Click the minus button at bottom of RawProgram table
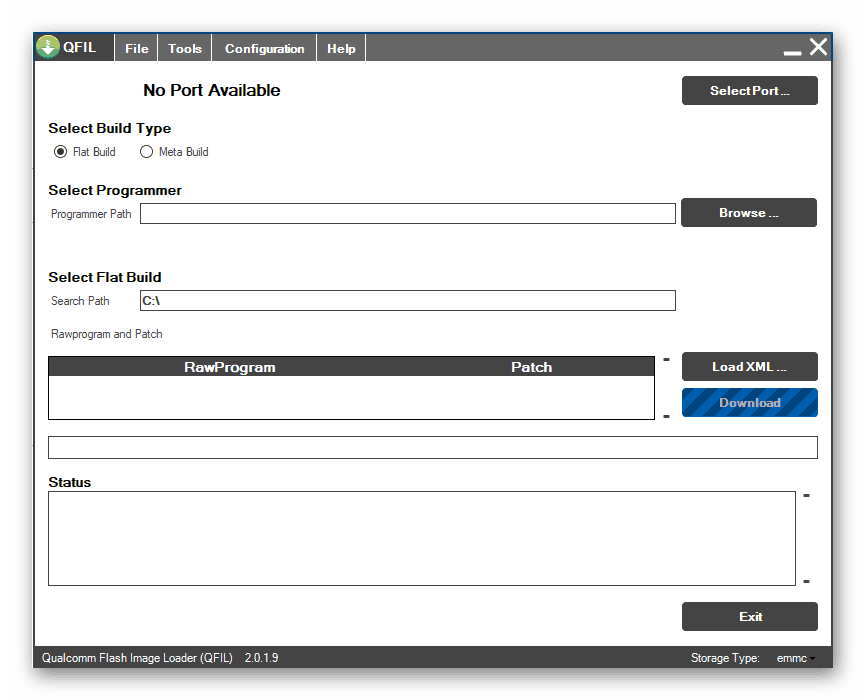 pos(667,417)
